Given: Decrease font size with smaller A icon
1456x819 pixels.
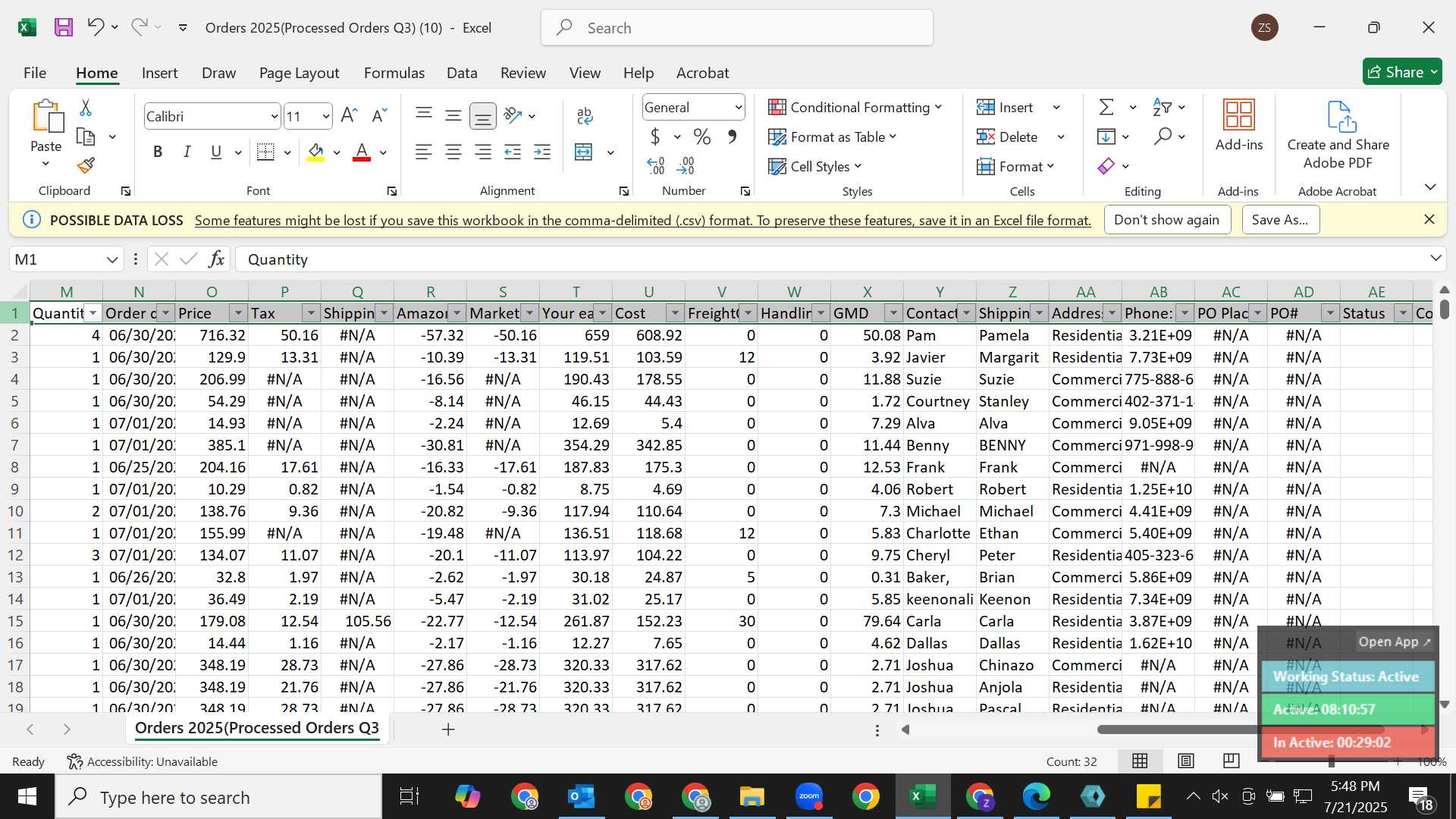Looking at the screenshot, I should tap(379, 115).
